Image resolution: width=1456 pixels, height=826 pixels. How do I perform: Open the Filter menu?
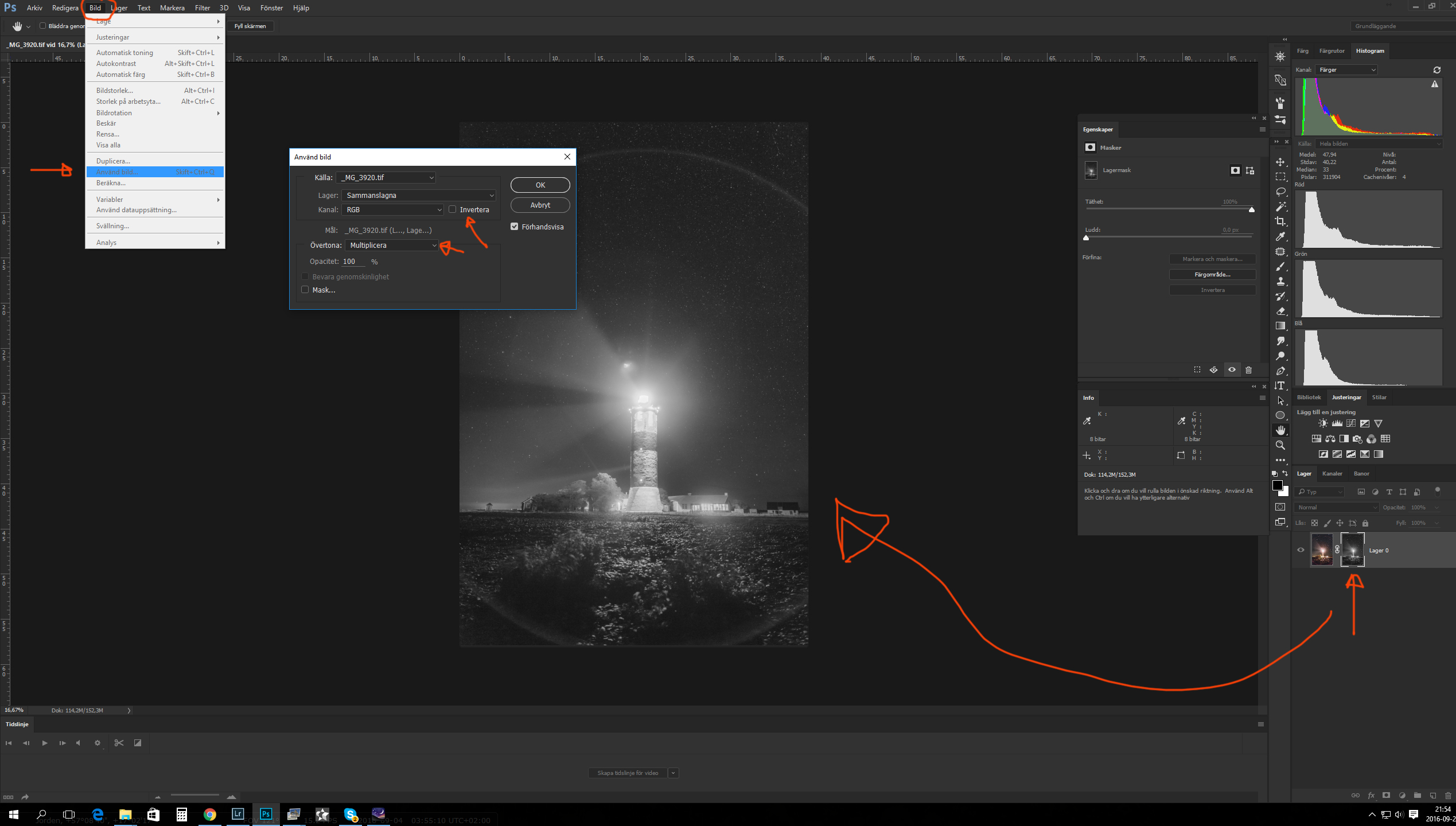[x=202, y=8]
